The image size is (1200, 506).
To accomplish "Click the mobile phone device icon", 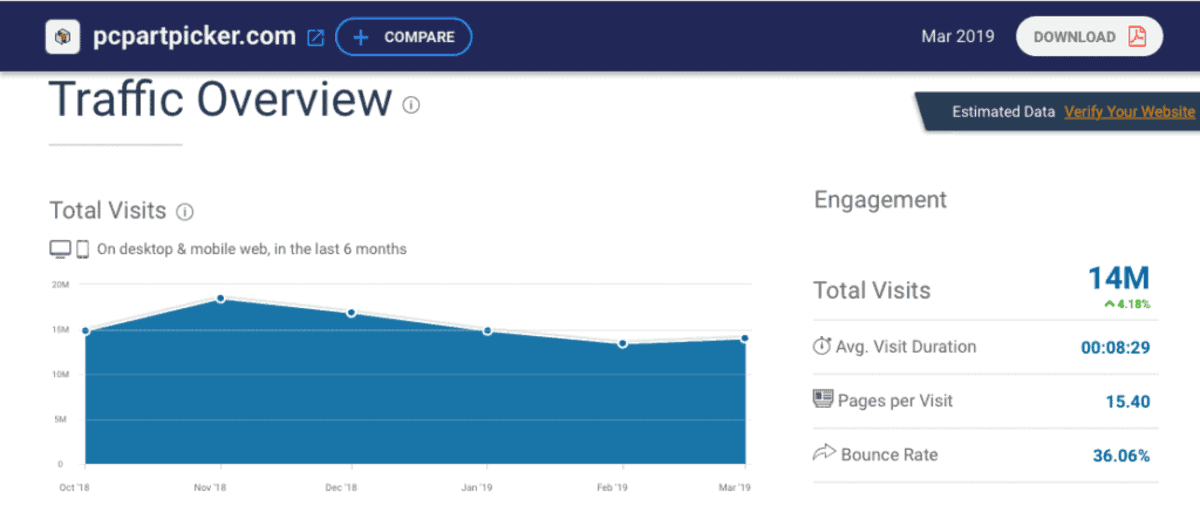I will pyautogui.click(x=83, y=249).
